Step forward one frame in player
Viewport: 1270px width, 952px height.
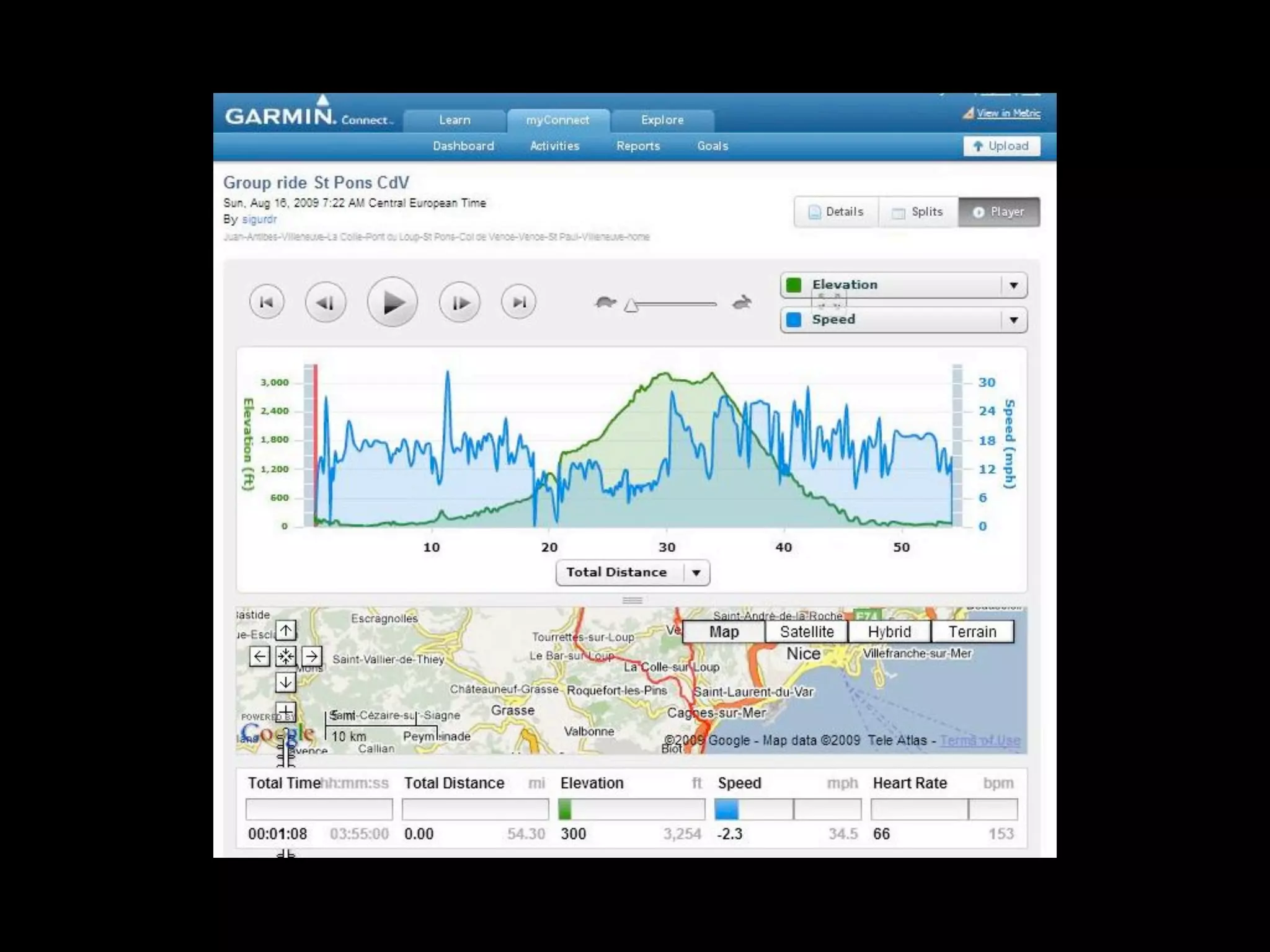point(460,302)
